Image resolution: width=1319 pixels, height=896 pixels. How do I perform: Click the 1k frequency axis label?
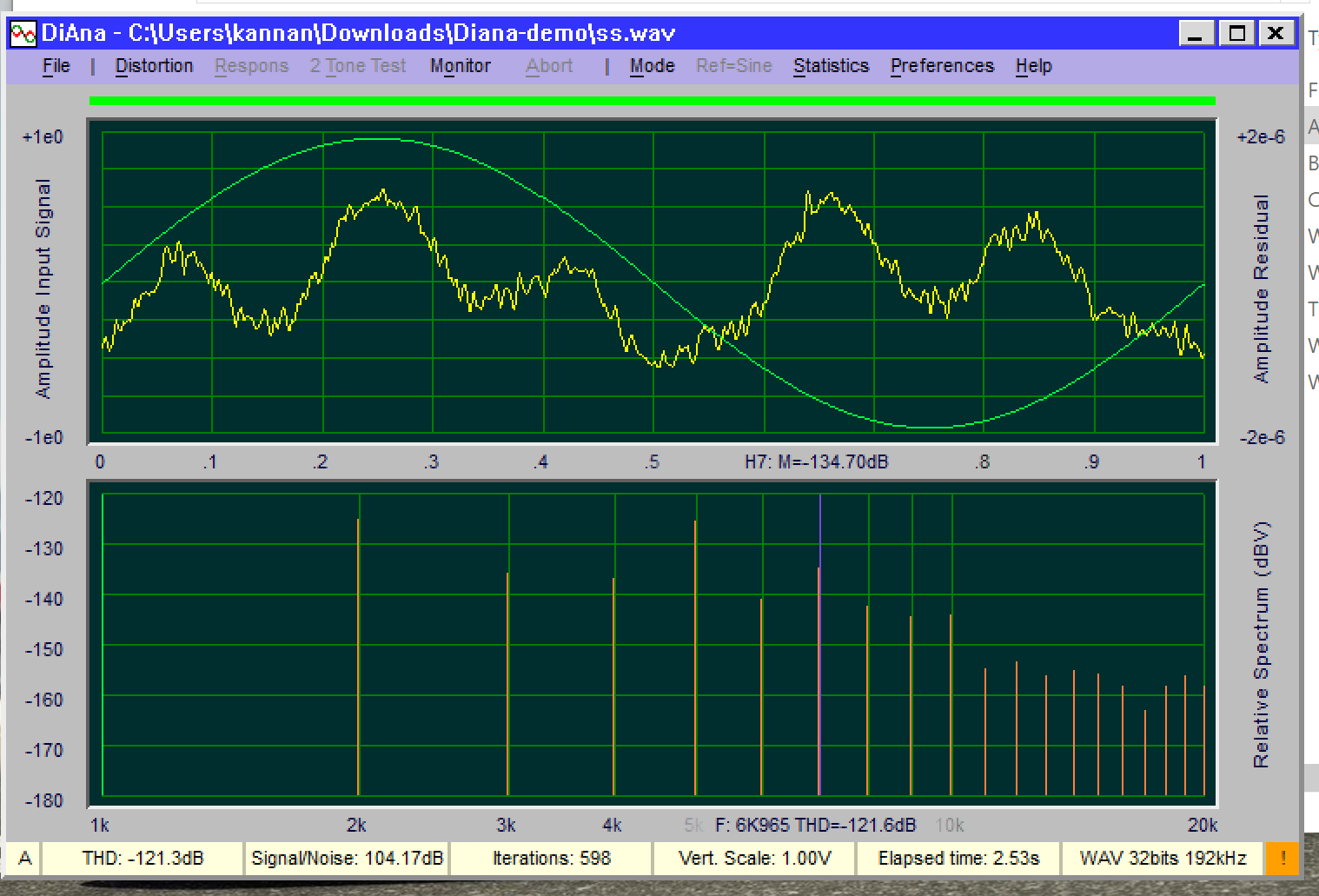99,825
